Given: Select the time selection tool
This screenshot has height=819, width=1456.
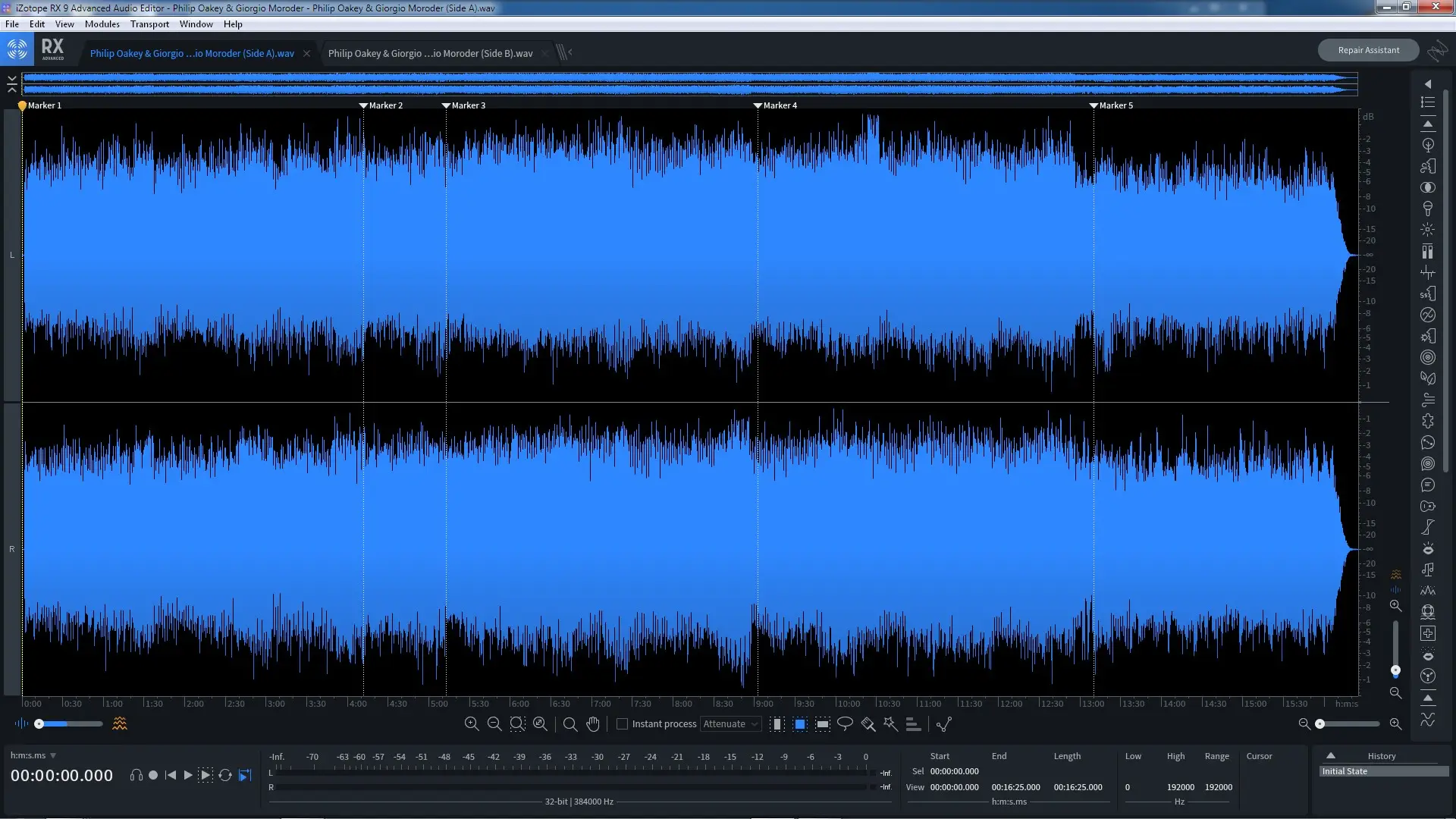Looking at the screenshot, I should tap(777, 724).
